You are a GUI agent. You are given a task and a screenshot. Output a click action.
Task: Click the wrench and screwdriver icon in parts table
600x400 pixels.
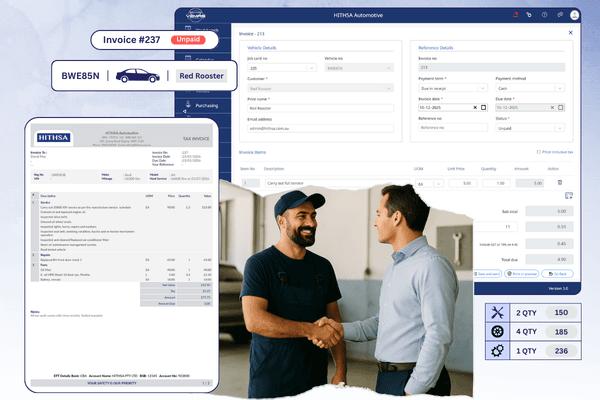[x=497, y=313]
